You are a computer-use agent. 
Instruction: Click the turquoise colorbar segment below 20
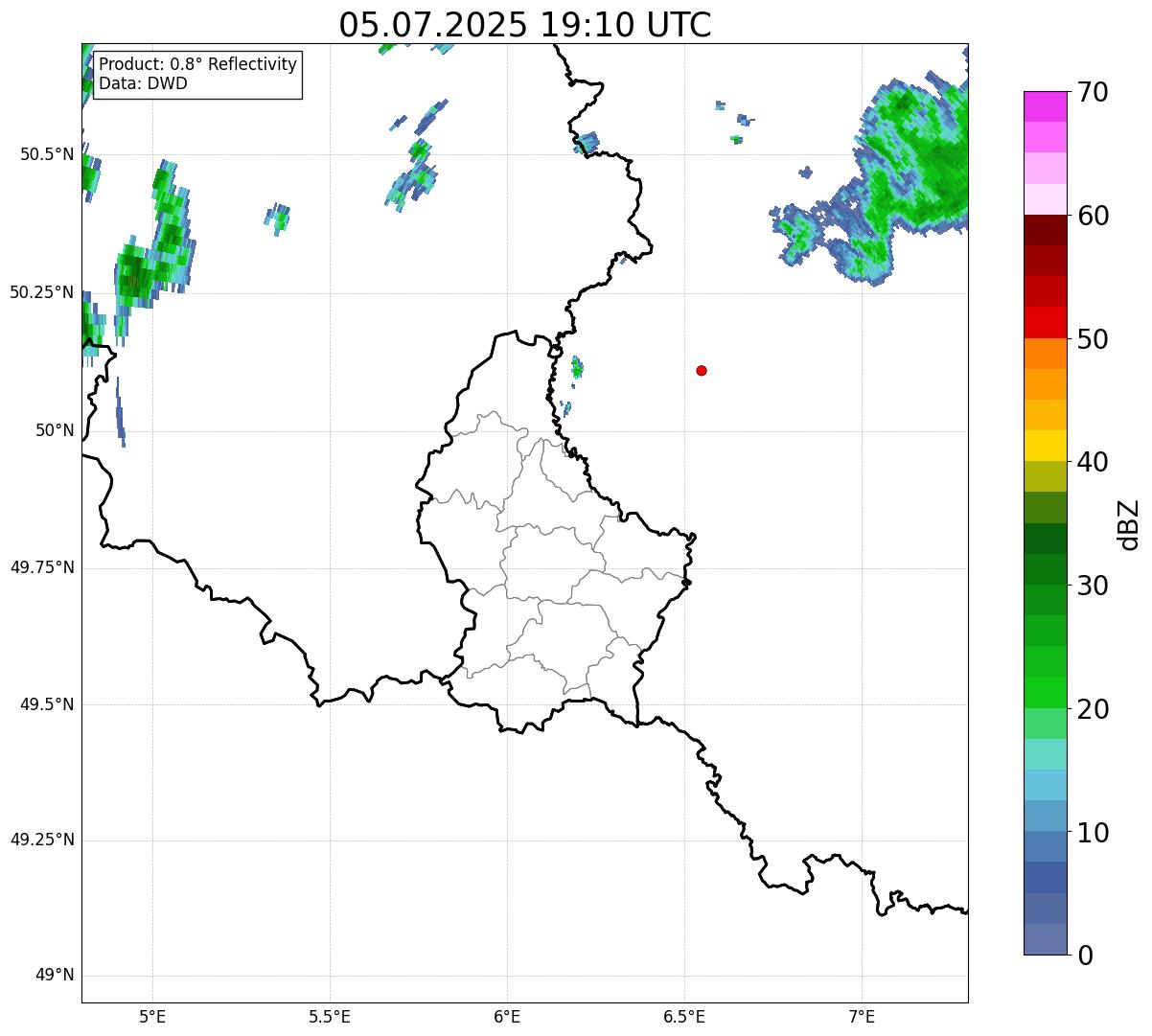pyautogui.click(x=1046, y=754)
